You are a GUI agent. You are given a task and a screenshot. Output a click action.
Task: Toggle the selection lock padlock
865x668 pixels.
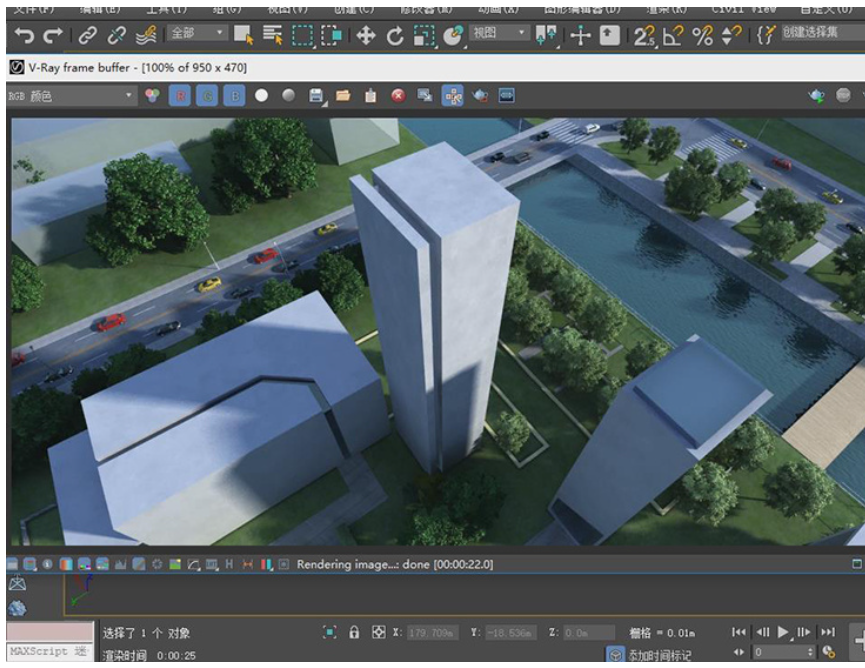(x=354, y=632)
